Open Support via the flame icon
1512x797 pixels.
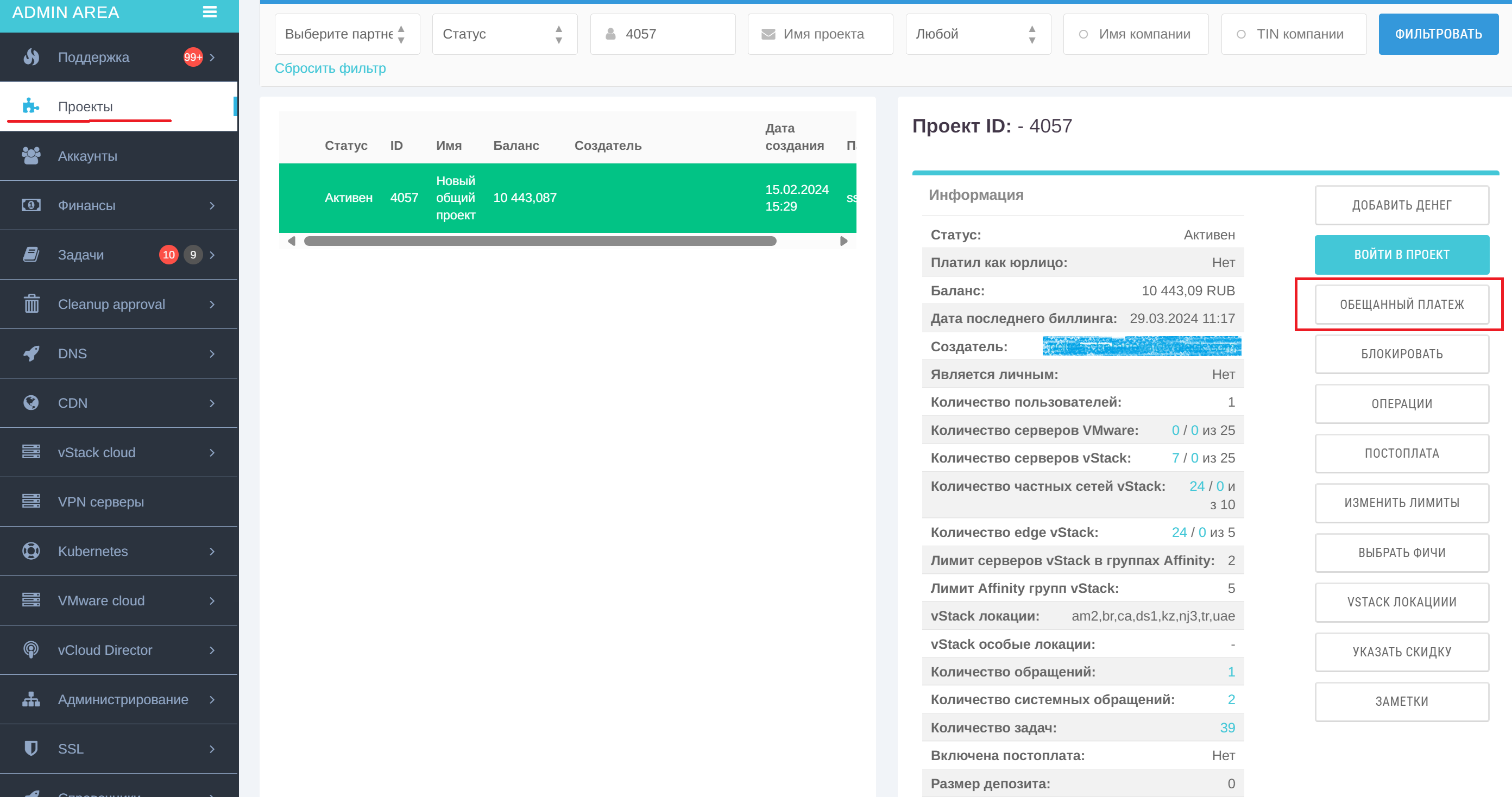[31, 57]
